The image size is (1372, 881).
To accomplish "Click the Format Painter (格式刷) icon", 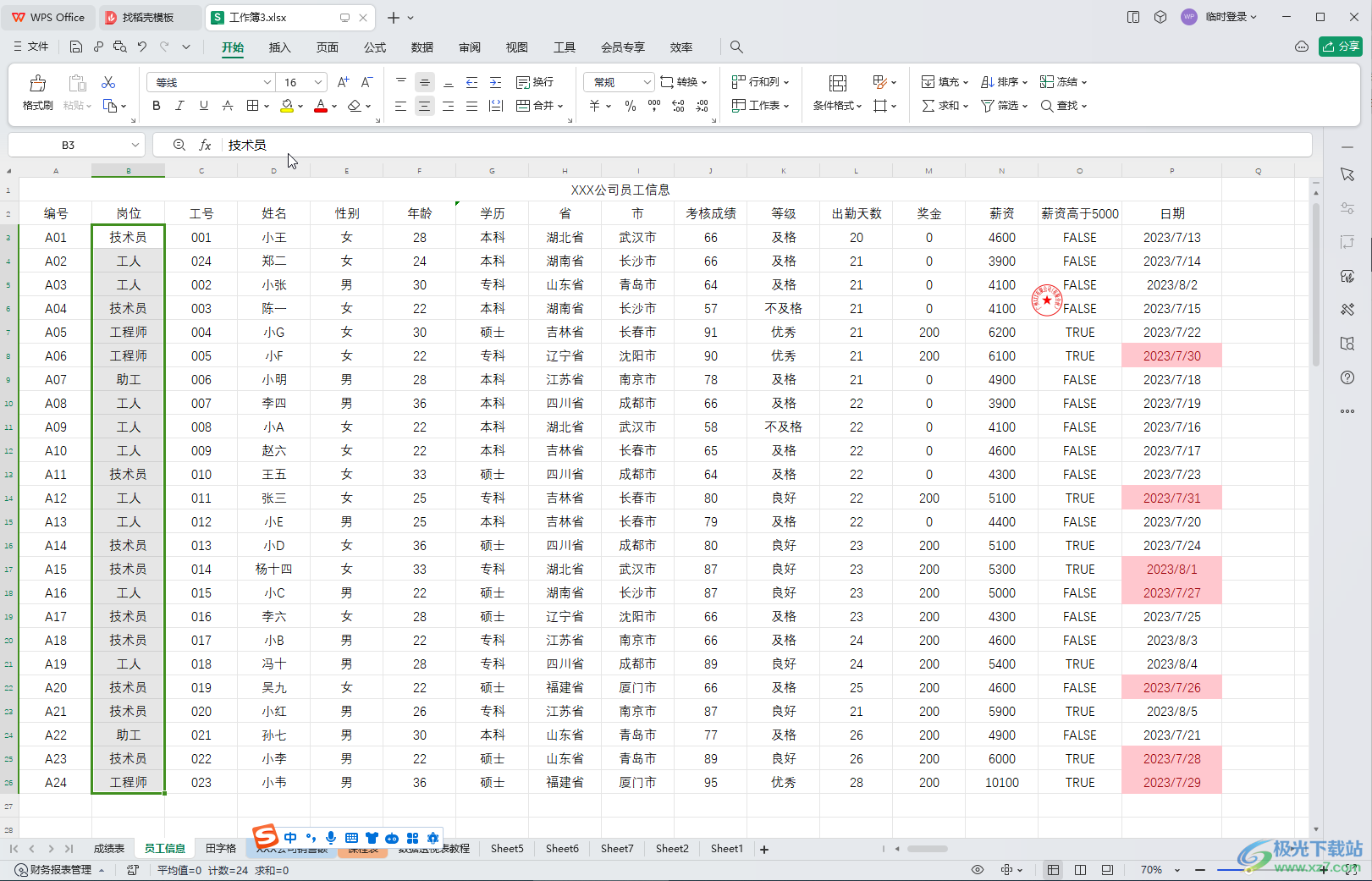I will [x=37, y=83].
